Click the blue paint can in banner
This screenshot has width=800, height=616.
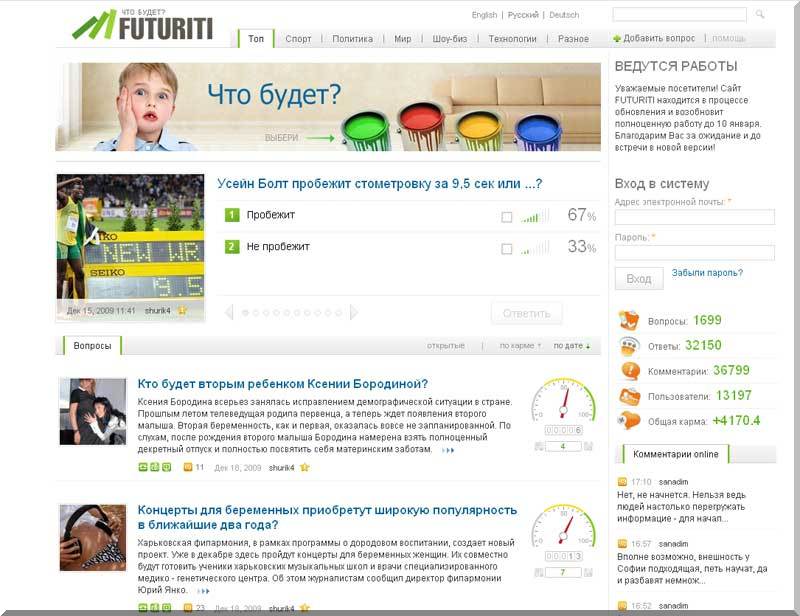coord(538,133)
